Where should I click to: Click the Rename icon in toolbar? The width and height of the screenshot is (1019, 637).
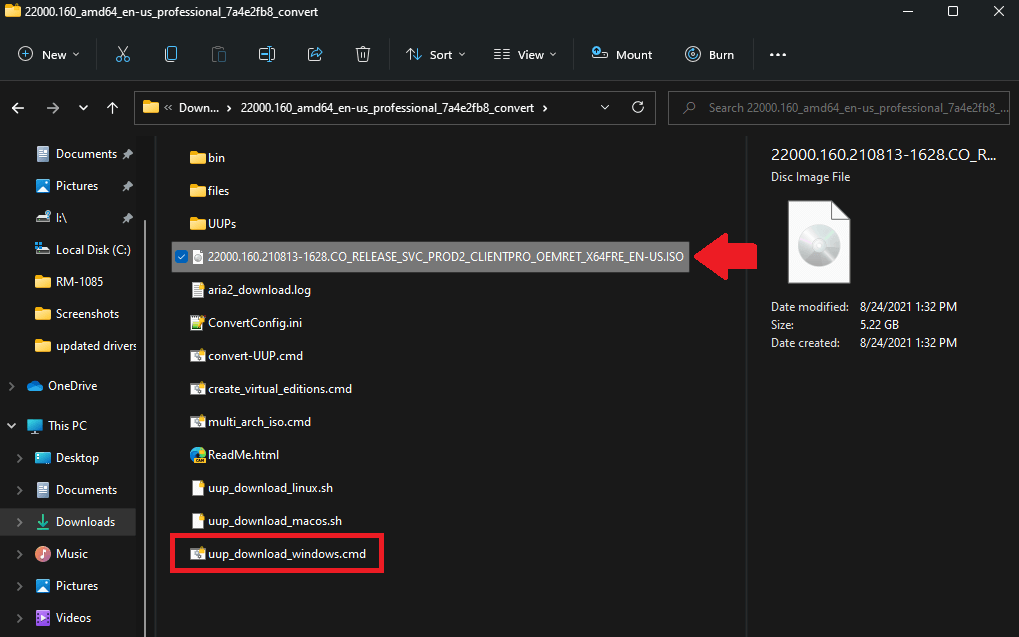pos(266,55)
